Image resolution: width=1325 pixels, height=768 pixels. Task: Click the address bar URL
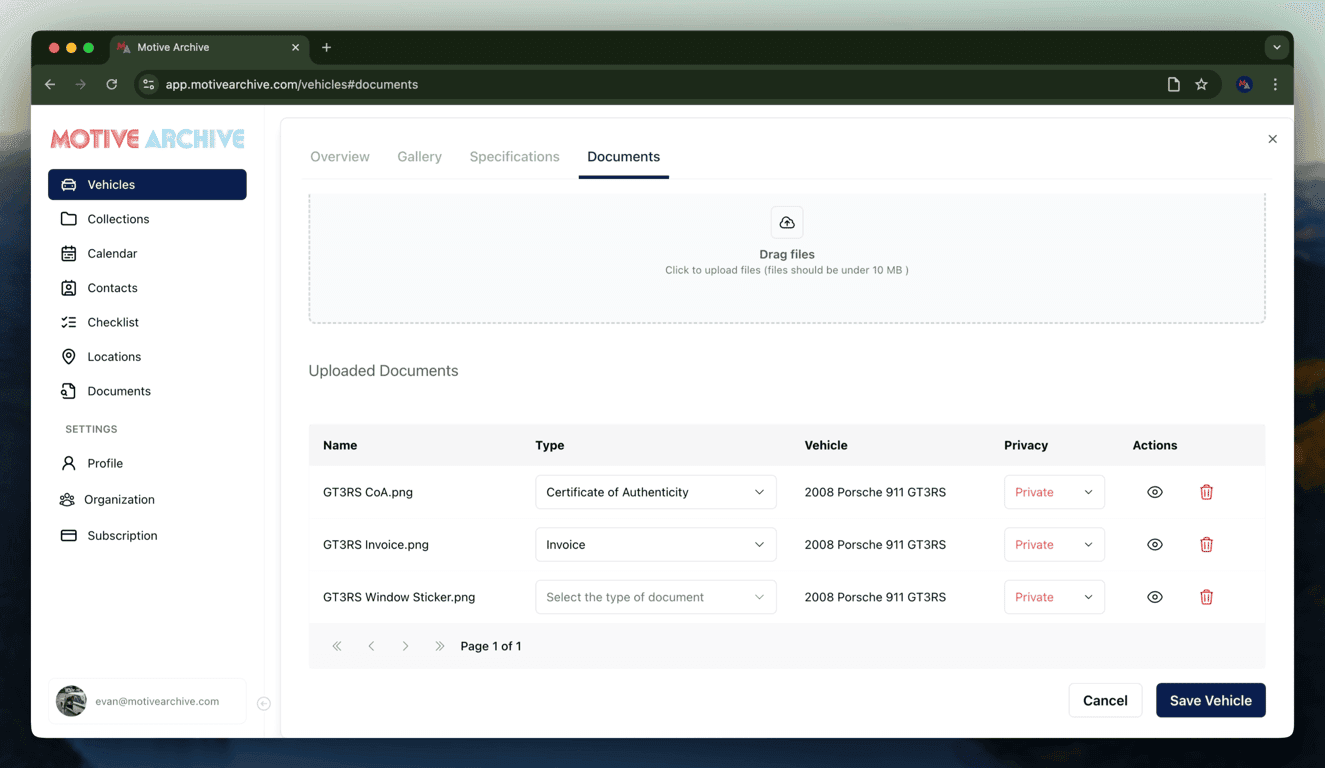pos(292,85)
